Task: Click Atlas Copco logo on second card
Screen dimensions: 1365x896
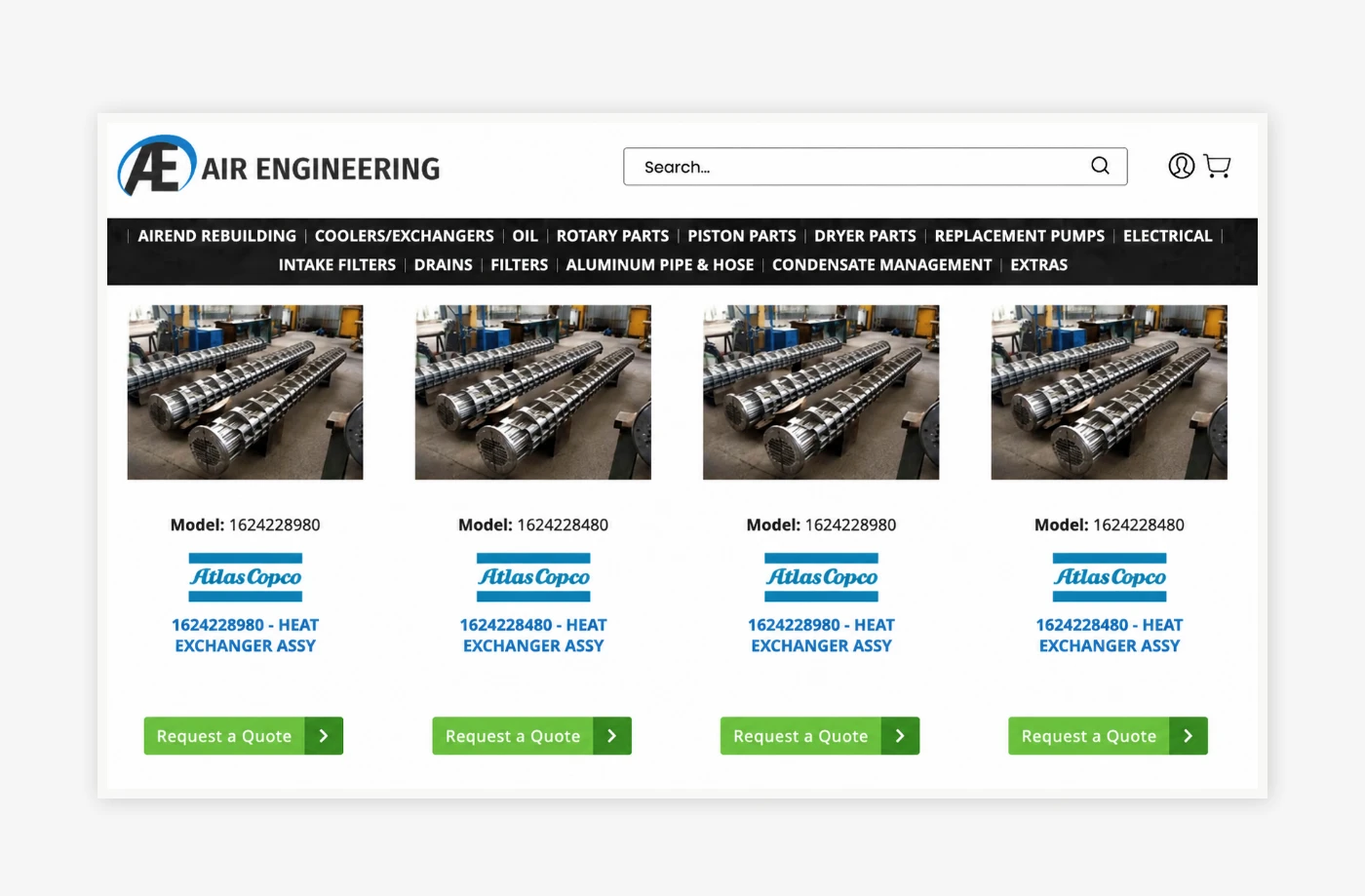Action: click(x=533, y=577)
